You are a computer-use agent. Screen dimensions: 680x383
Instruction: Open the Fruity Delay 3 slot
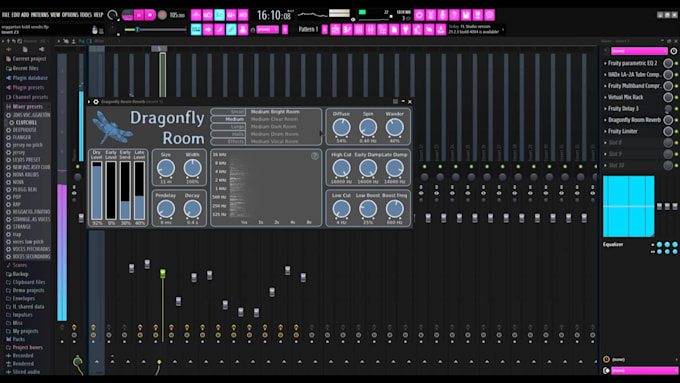[x=623, y=108]
